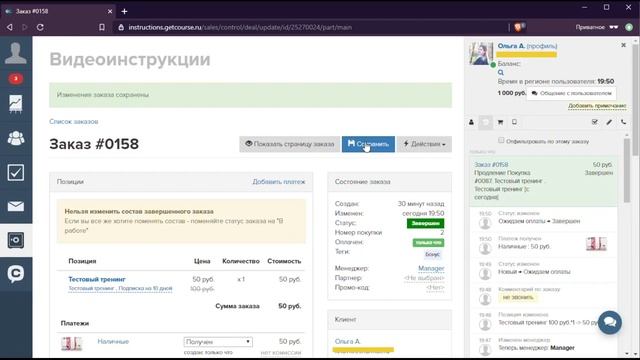640x360 pixels.
Task: Open a new browser tab
Action: (124, 11)
